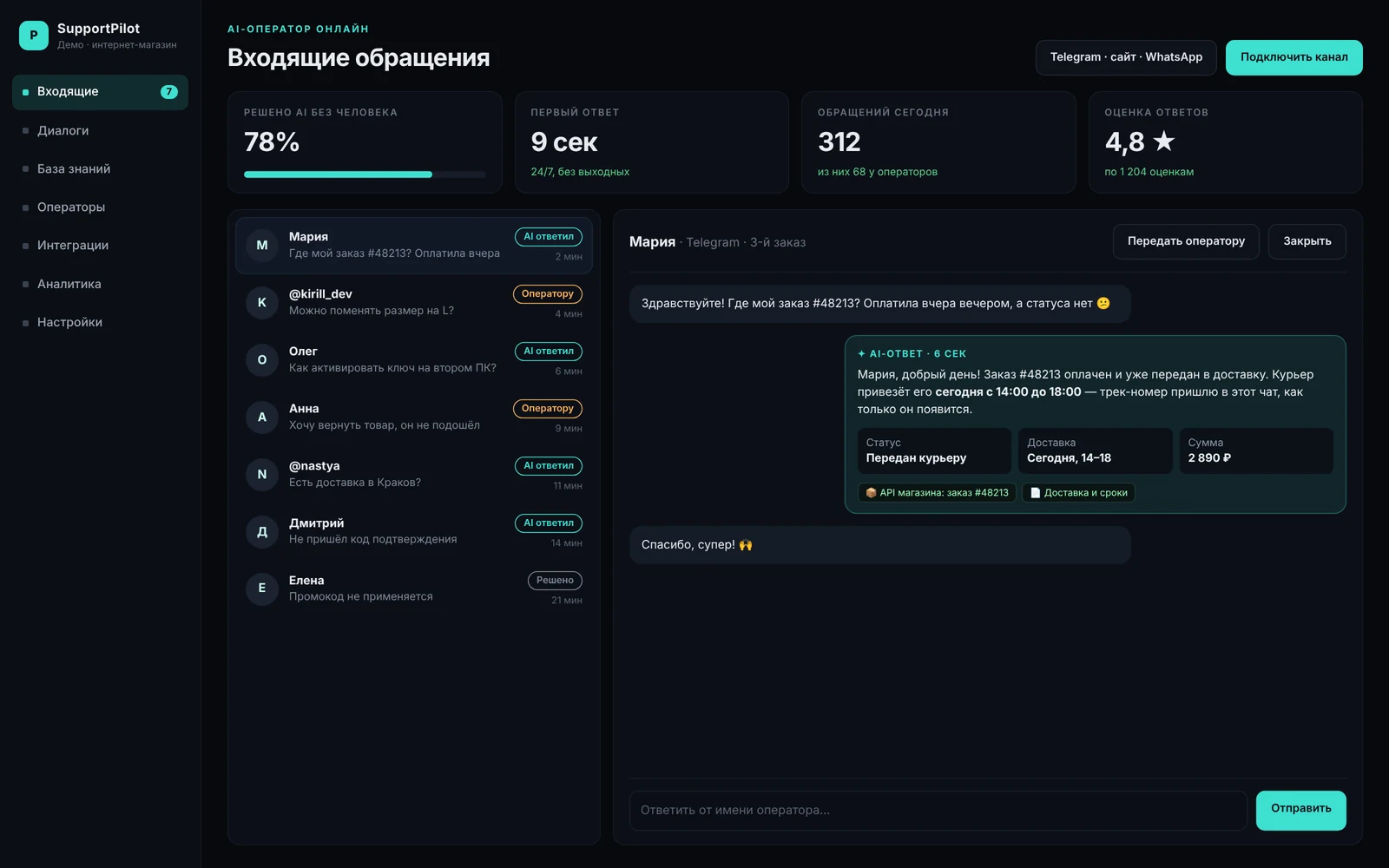Click the Статус Передан курьеру tile

point(934,450)
